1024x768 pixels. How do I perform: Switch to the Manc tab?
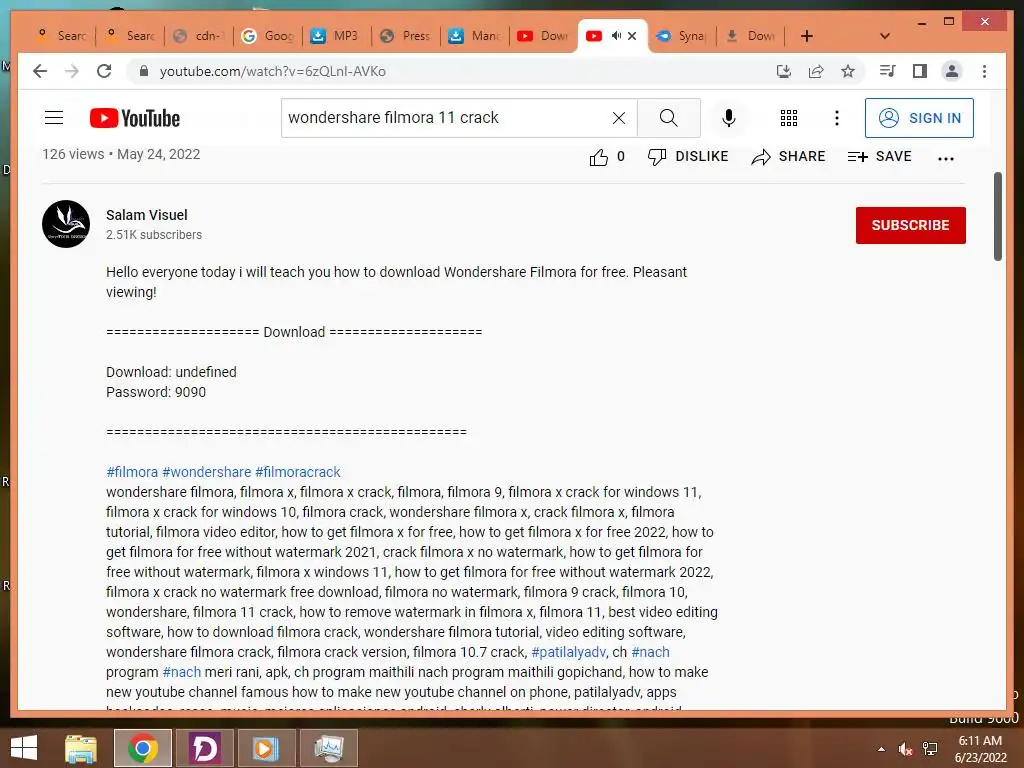[475, 36]
